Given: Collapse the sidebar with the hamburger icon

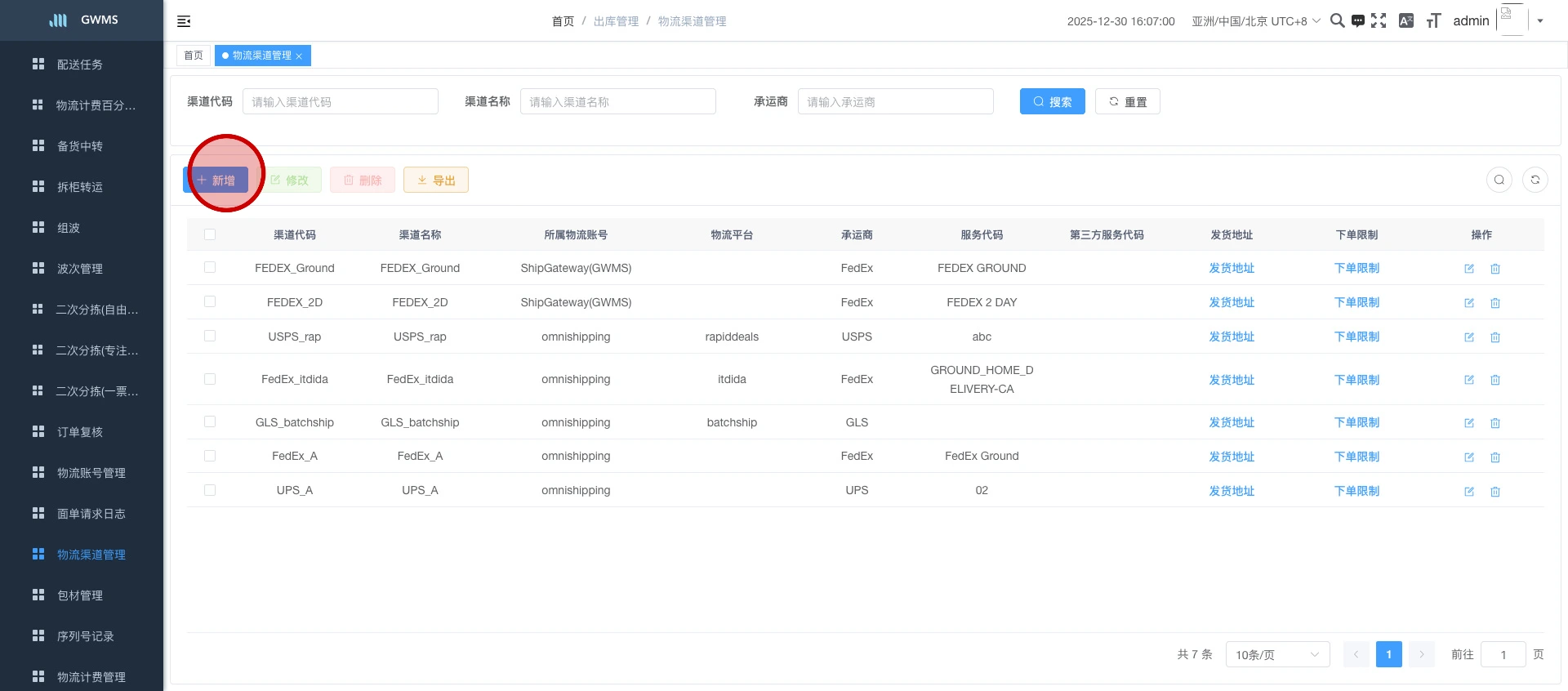Looking at the screenshot, I should (x=184, y=21).
